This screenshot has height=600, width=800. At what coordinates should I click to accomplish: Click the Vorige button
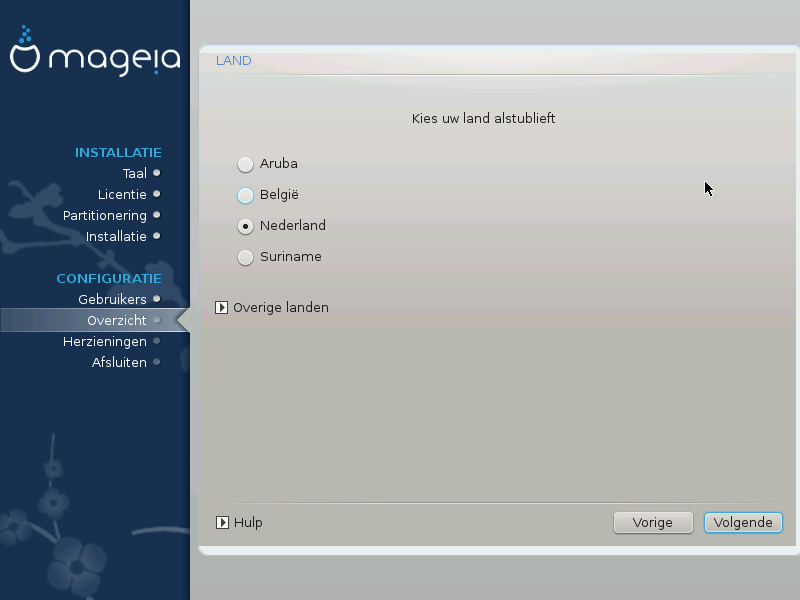(653, 523)
